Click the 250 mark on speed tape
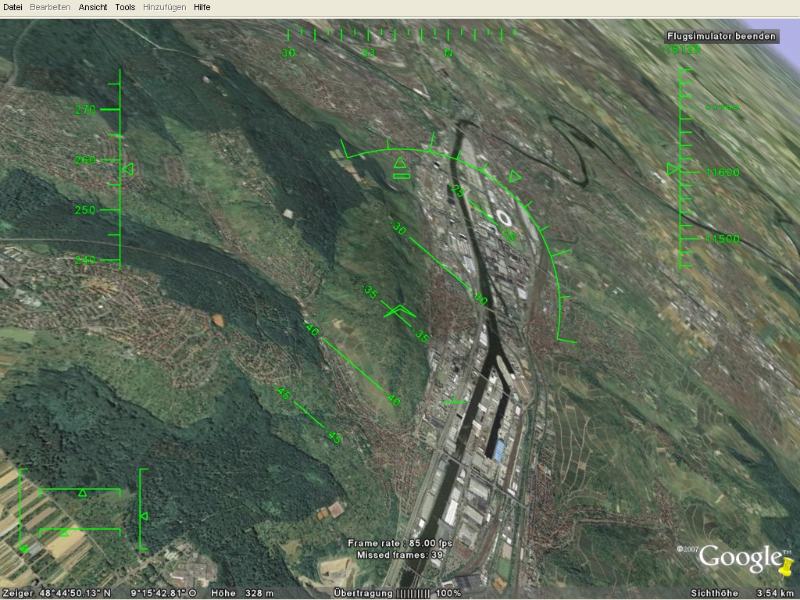Screen dimensions: 800x600 click(85, 210)
